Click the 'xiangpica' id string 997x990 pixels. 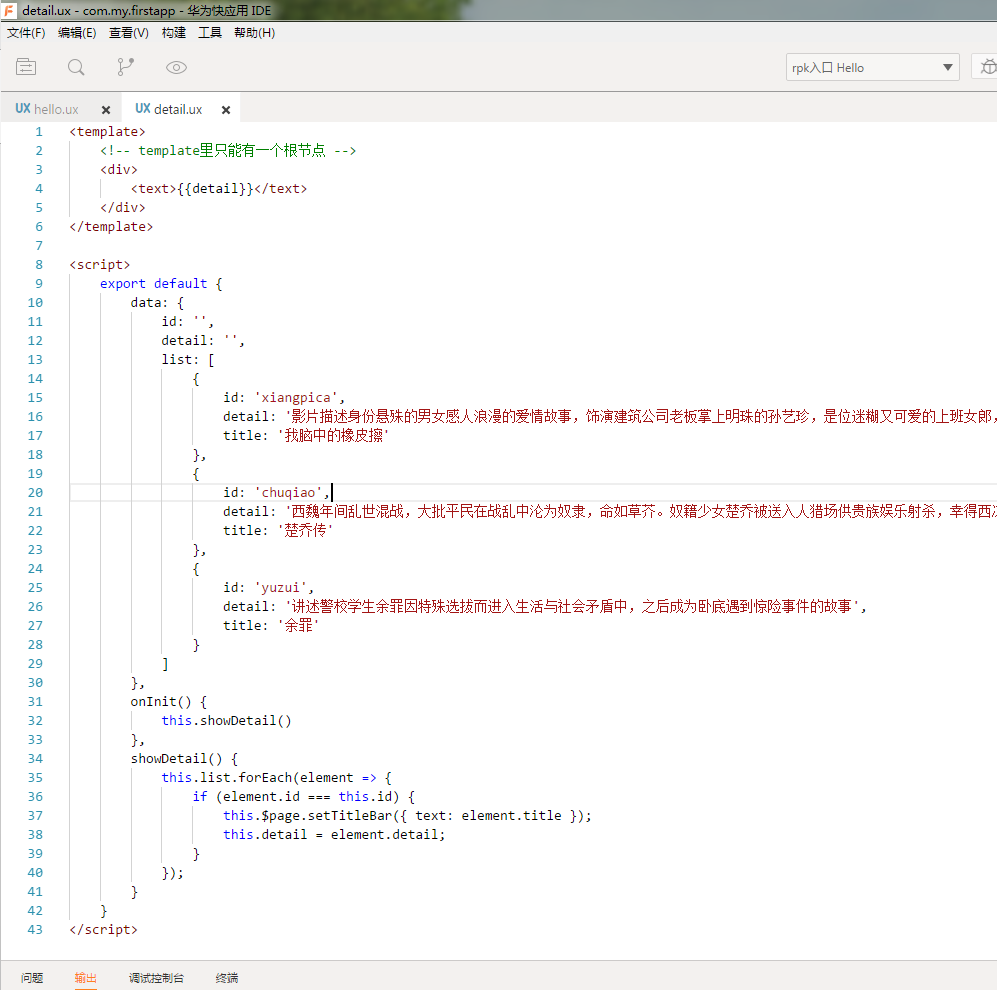[296, 397]
